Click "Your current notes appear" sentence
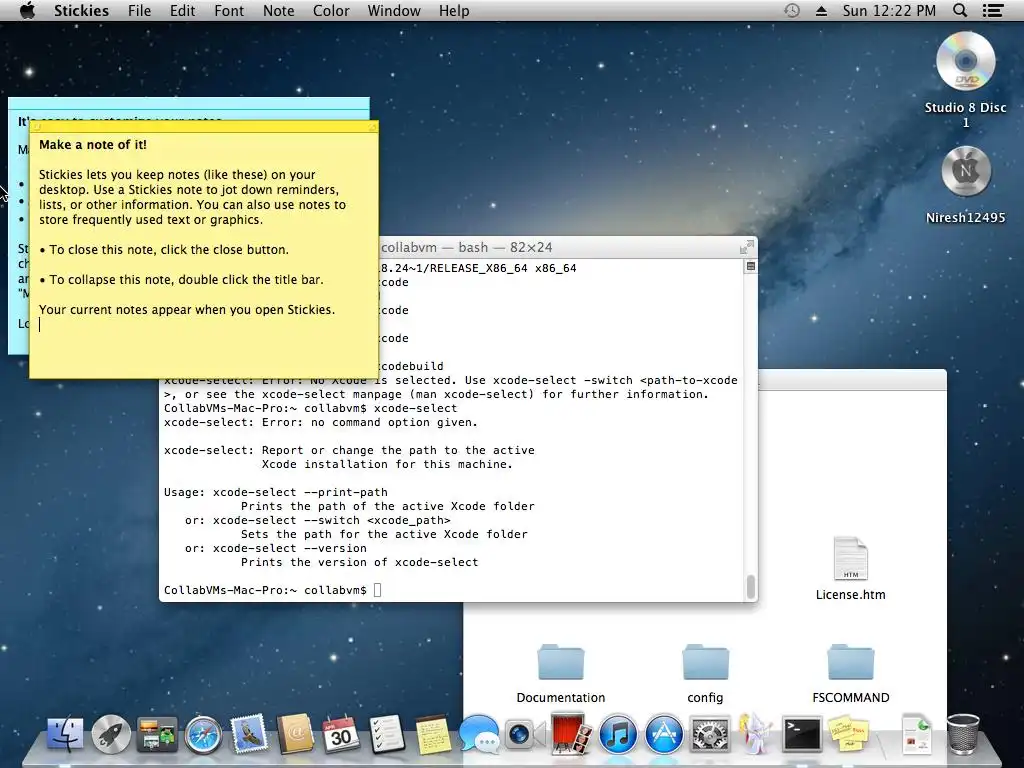The width and height of the screenshot is (1024, 768). coord(187,310)
